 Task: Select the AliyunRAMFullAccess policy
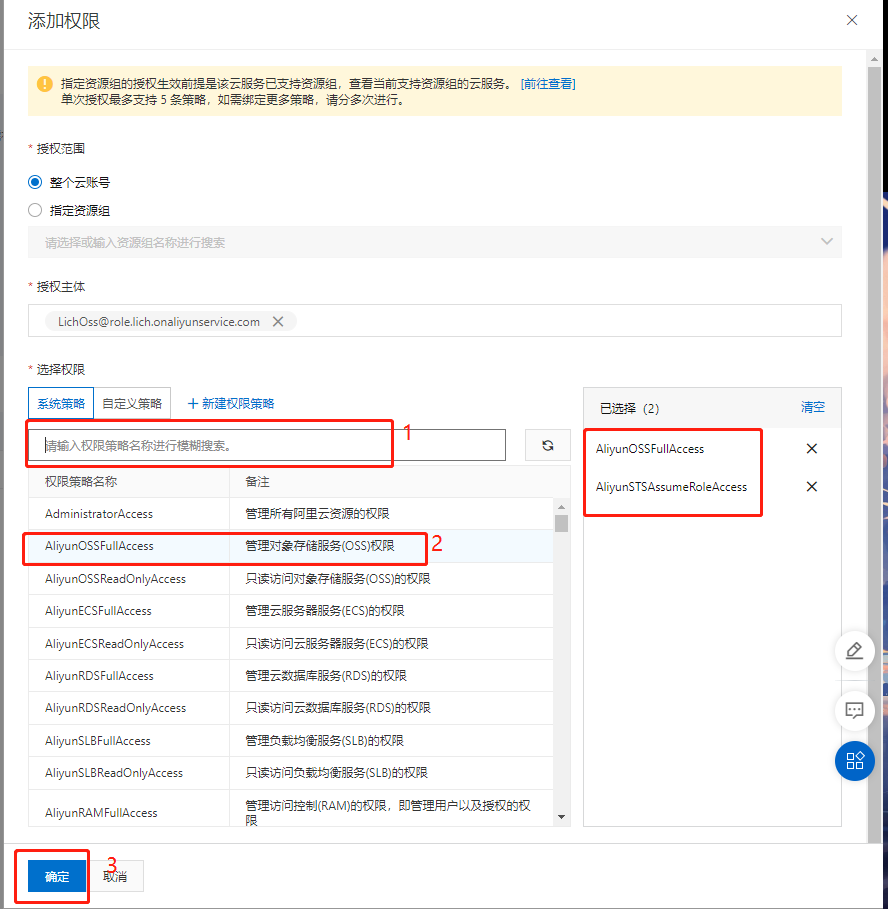[x=290, y=808]
